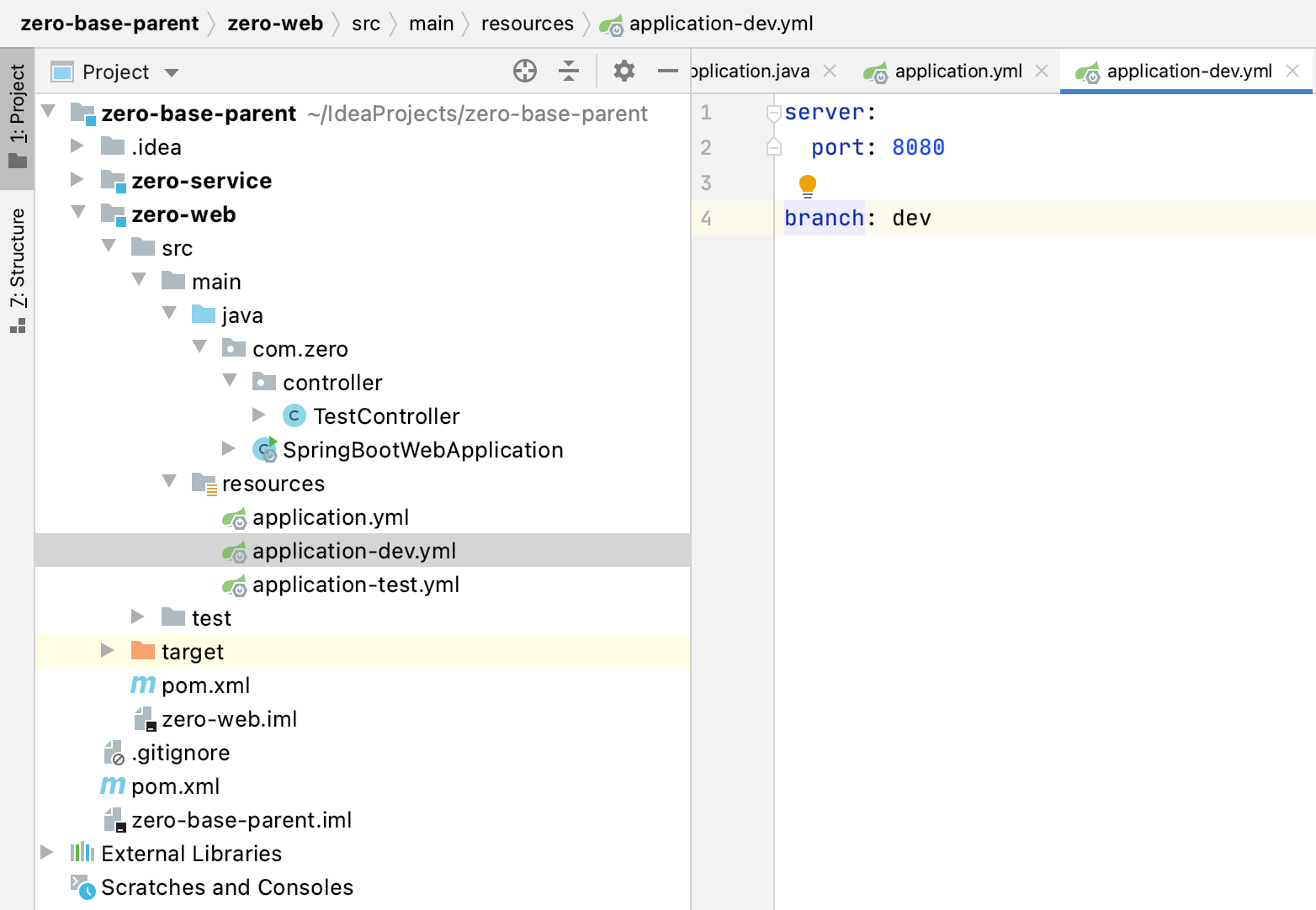The image size is (1316, 910).
Task: Open the Project view dropdown arrow
Action: 172,73
